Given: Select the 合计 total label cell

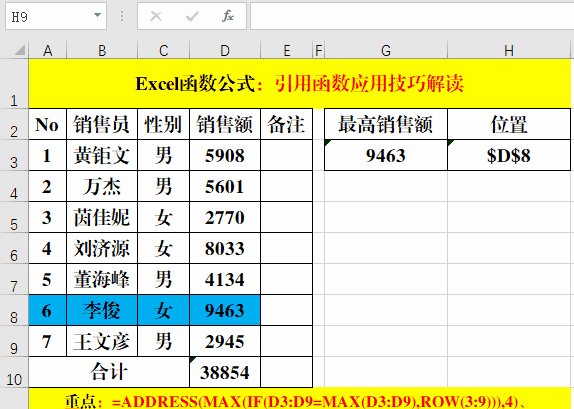Looking at the screenshot, I should click(x=109, y=372).
